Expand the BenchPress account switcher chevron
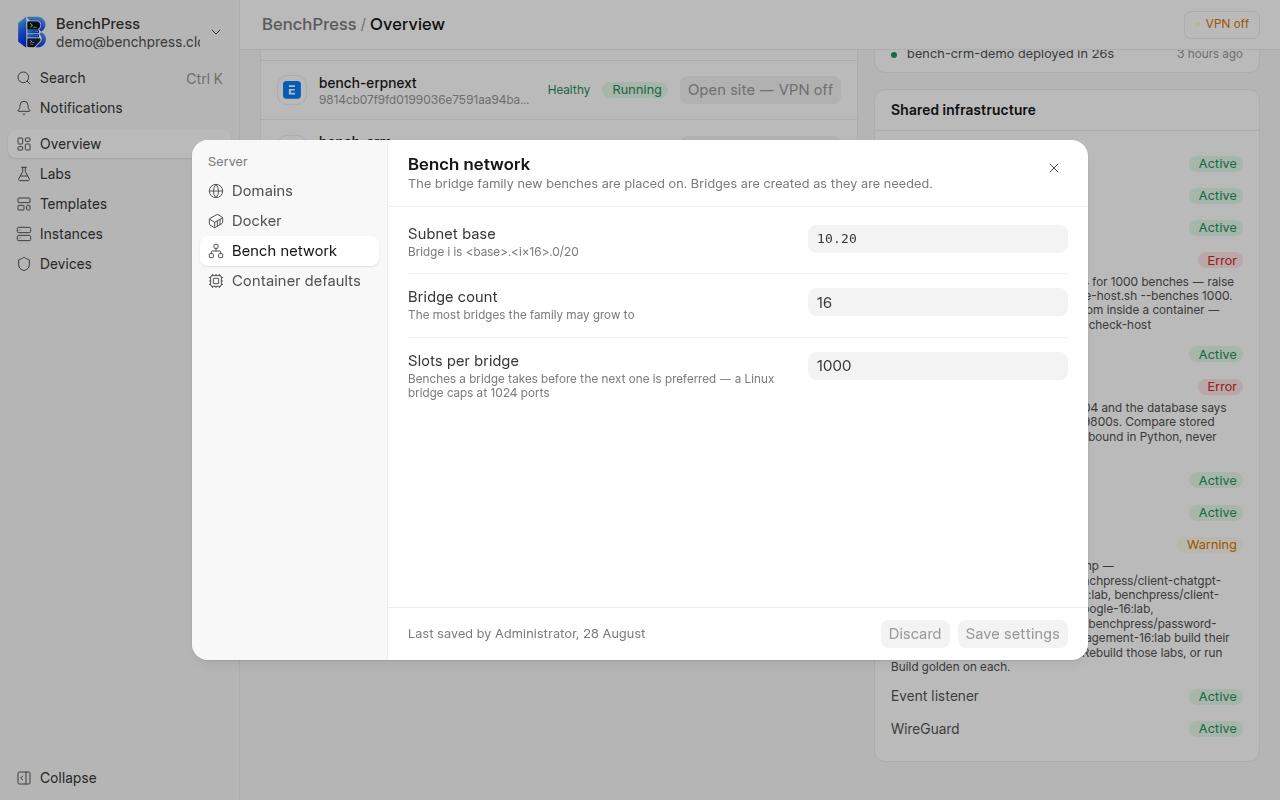Viewport: 1280px width, 800px height. (x=216, y=32)
